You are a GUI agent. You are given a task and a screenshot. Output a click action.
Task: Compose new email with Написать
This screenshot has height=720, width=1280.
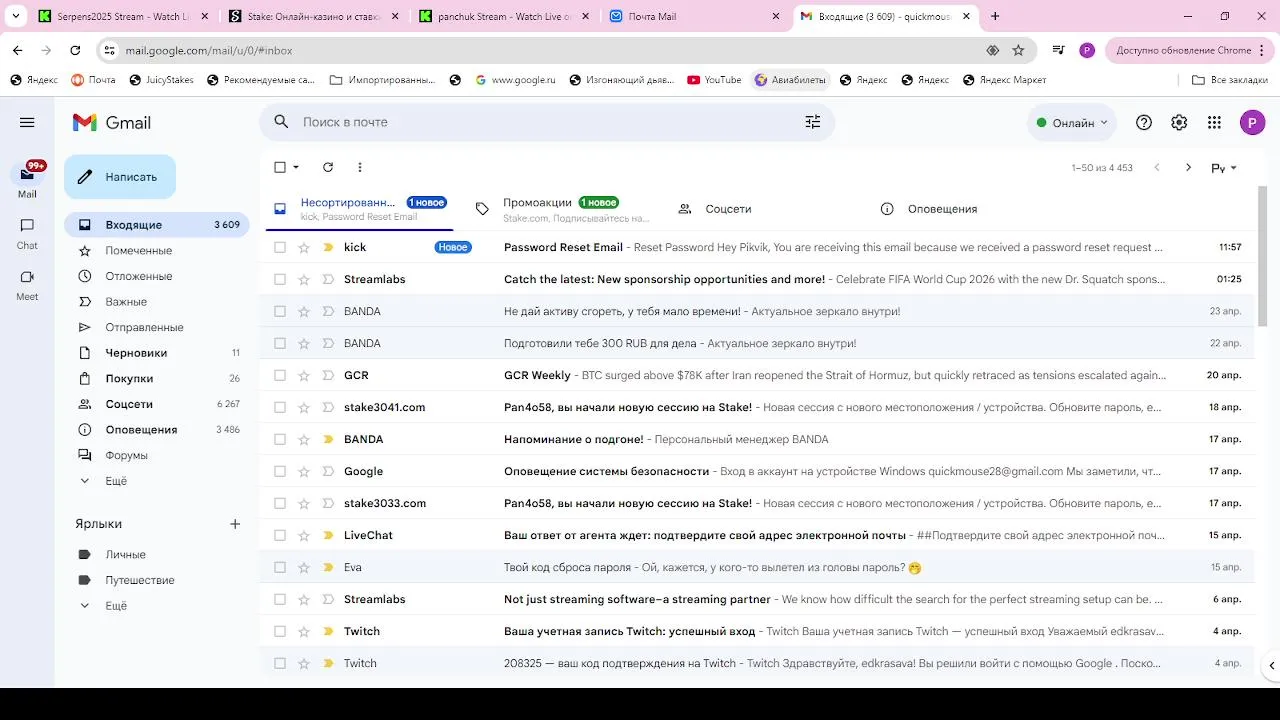point(120,177)
